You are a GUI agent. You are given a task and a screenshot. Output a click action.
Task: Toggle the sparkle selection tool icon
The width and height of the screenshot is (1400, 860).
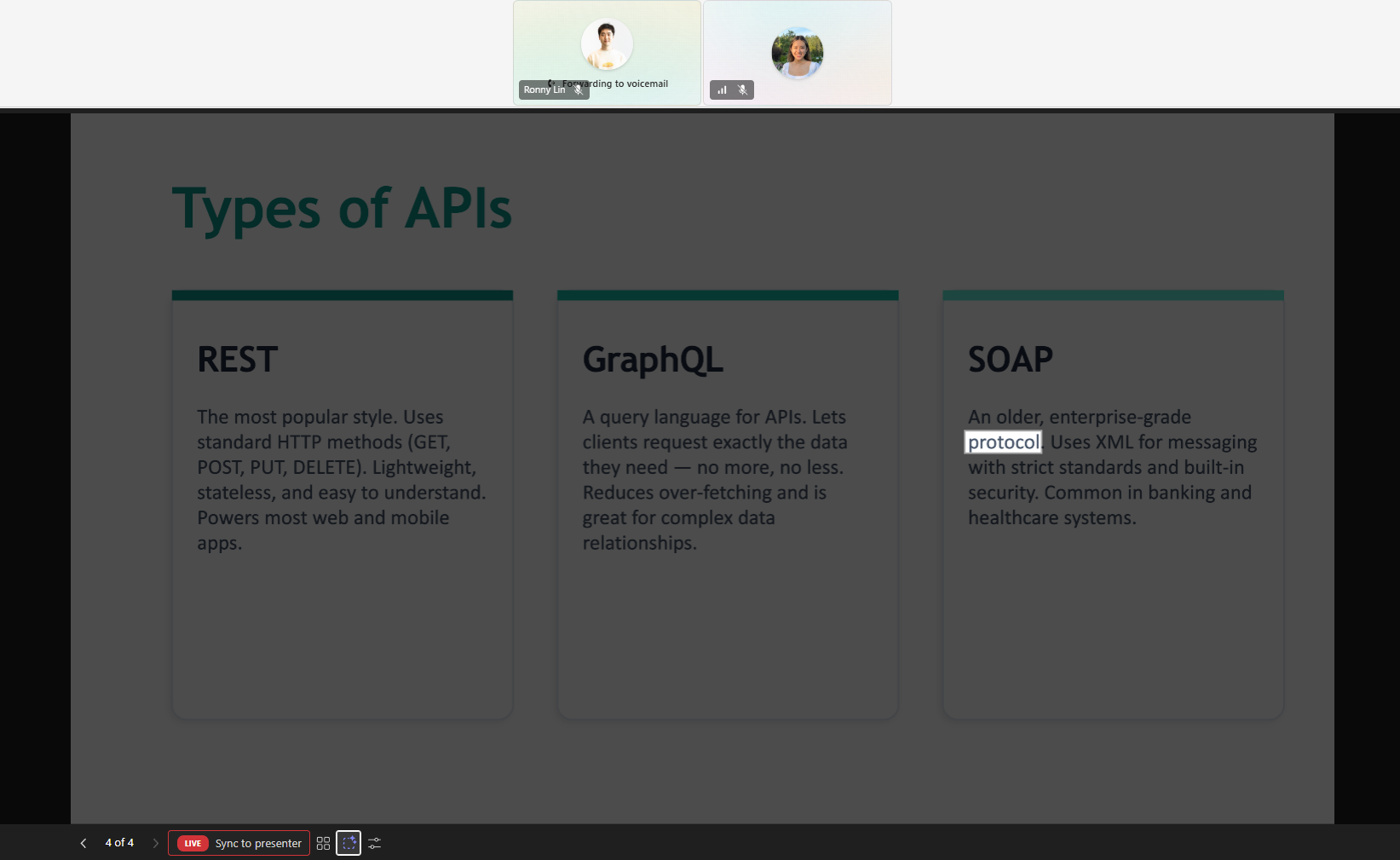[x=349, y=843]
